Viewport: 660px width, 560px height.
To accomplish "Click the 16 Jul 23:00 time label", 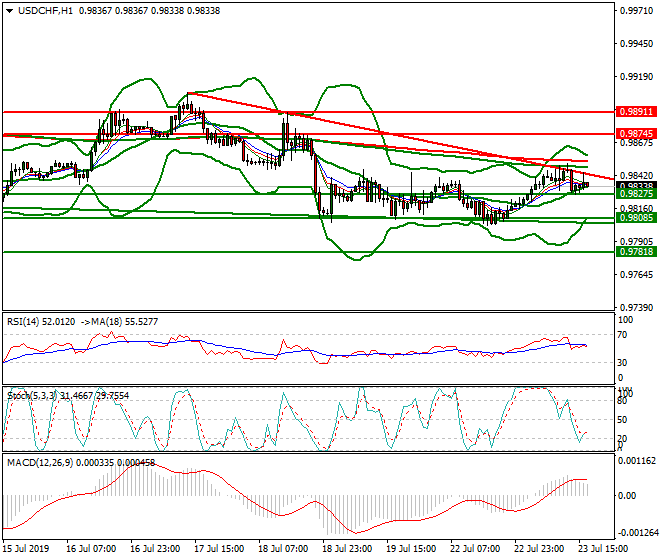I will coord(155,549).
